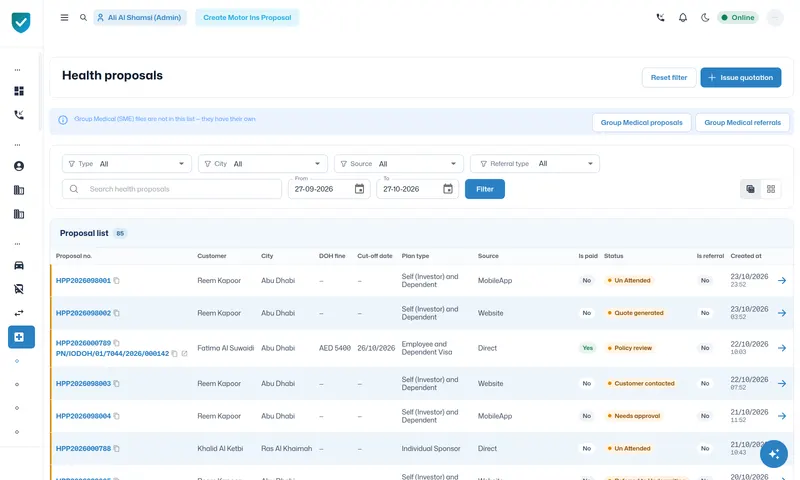Image resolution: width=800 pixels, height=480 pixels.
Task: Open the first building icon in sidebar
Action: click(x=19, y=190)
